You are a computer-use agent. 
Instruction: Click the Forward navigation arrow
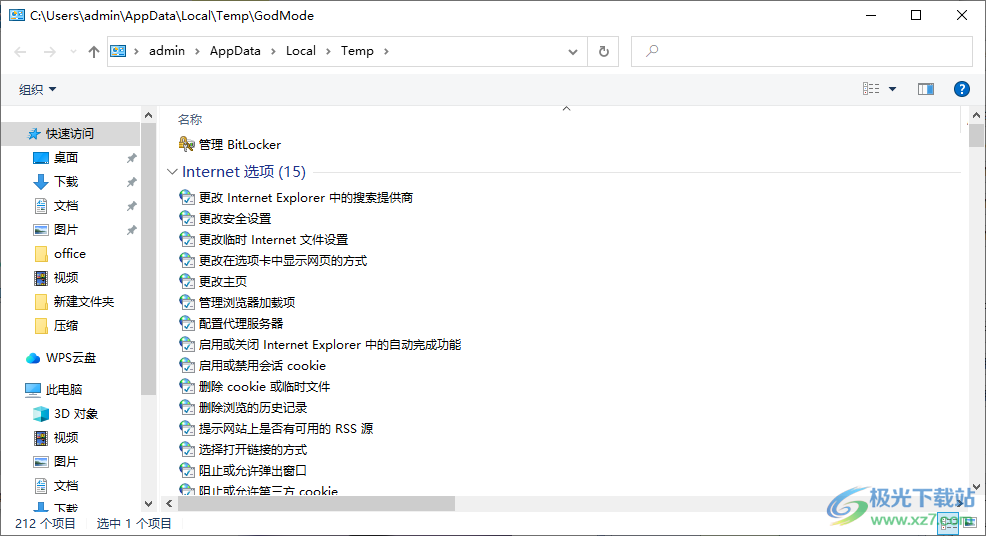click(50, 52)
